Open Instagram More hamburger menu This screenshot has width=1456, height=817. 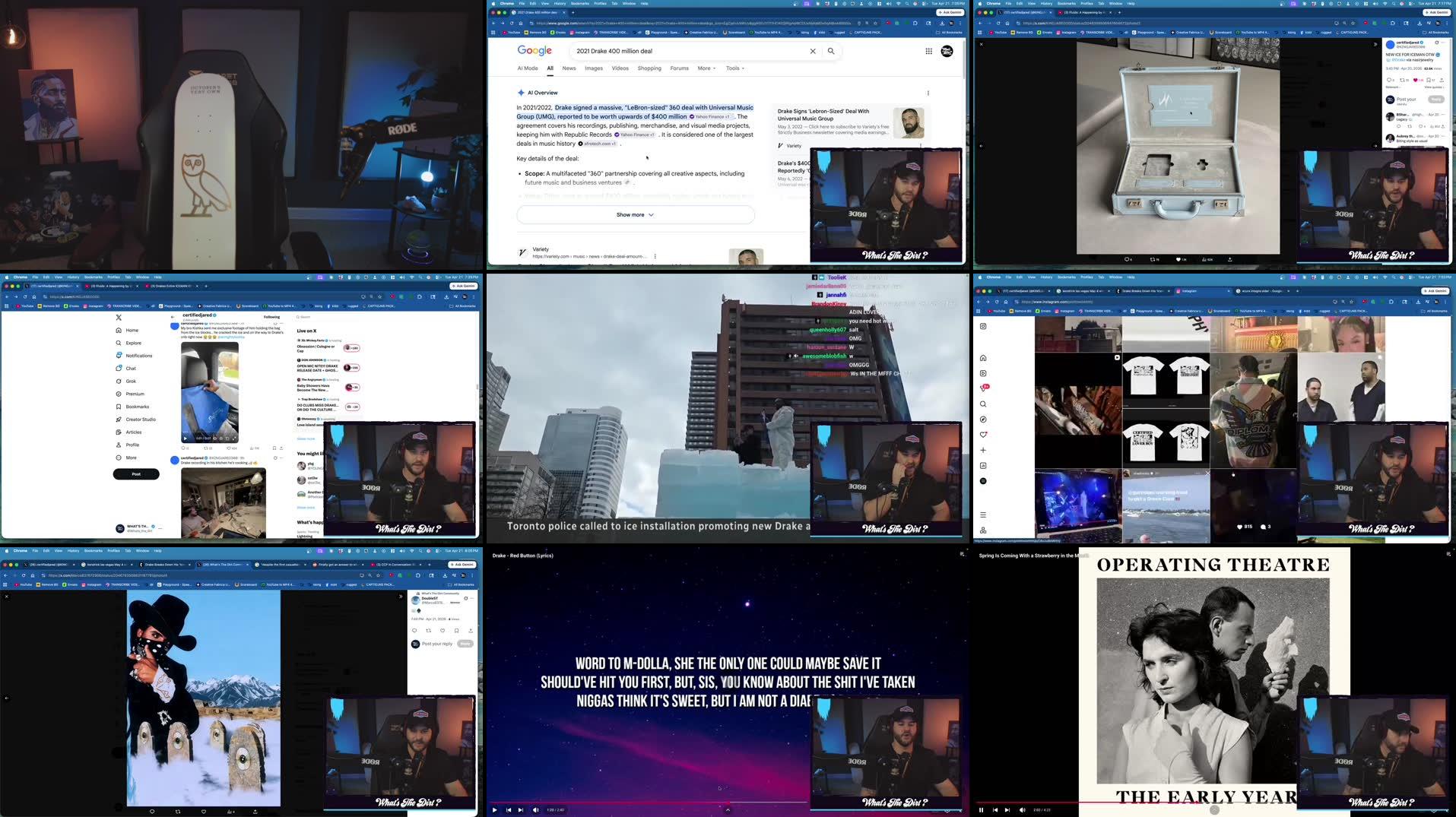click(x=983, y=515)
